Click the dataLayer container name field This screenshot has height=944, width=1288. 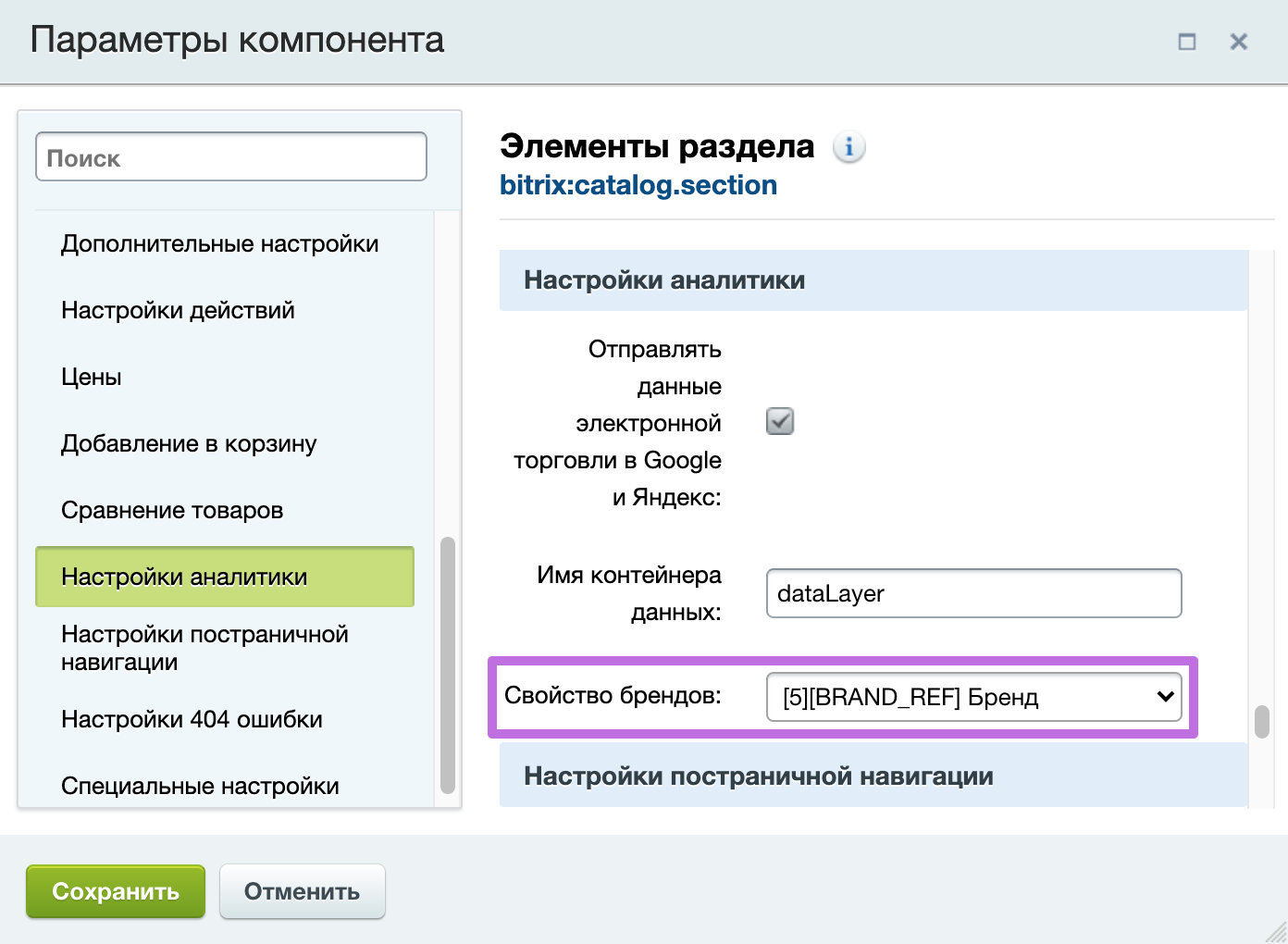(974, 593)
